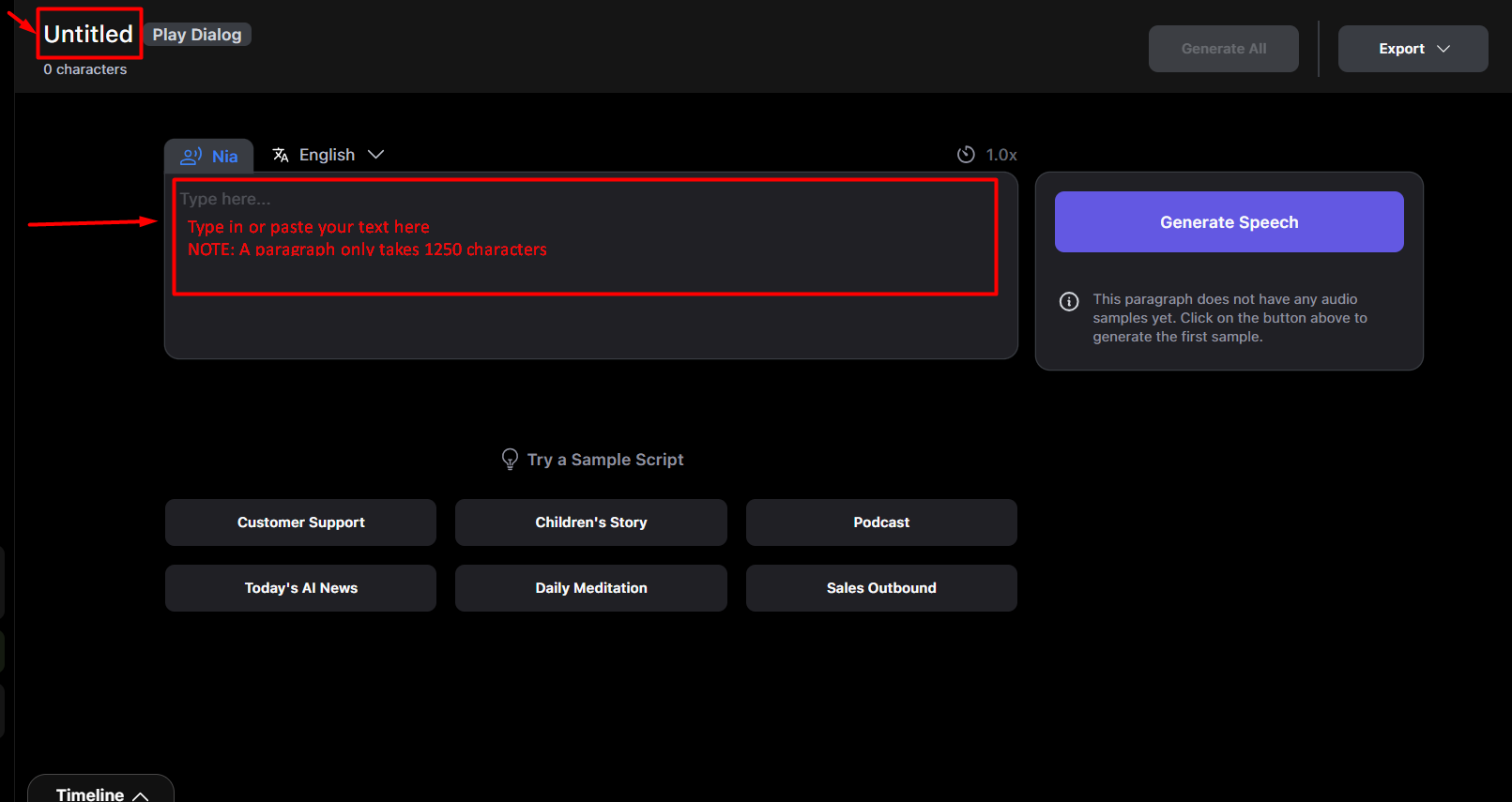This screenshot has height=802, width=1512.
Task: Load the Podcast sample script
Action: pos(881,522)
